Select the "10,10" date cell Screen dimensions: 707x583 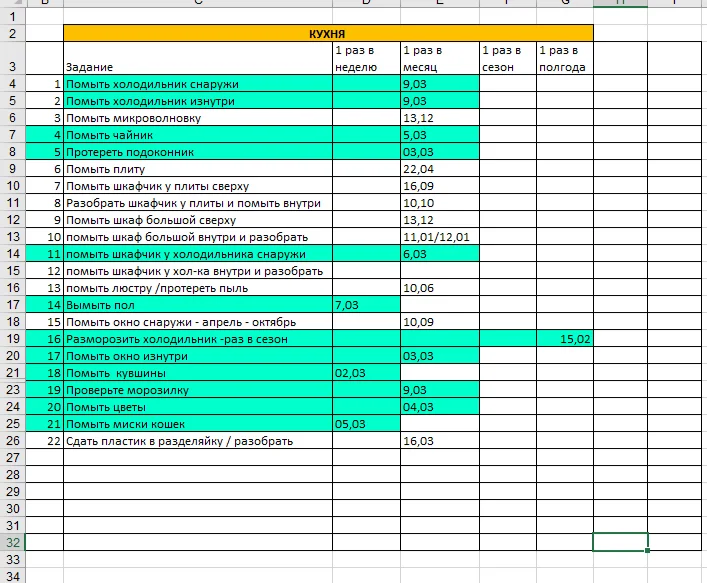point(440,203)
